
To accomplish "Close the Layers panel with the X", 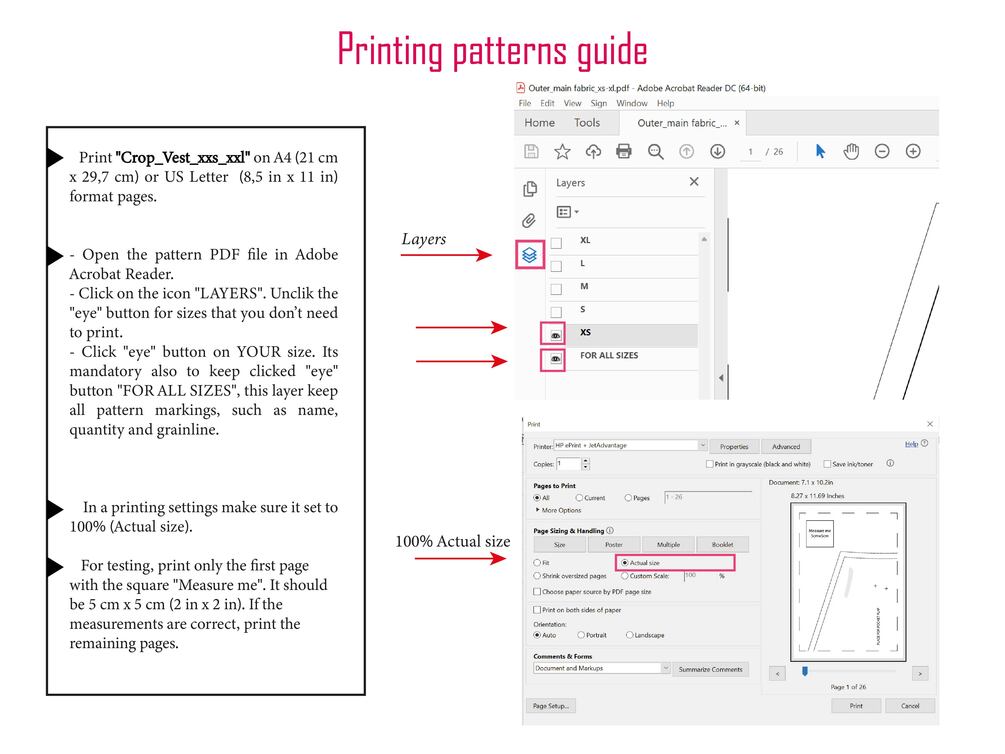I will (694, 182).
